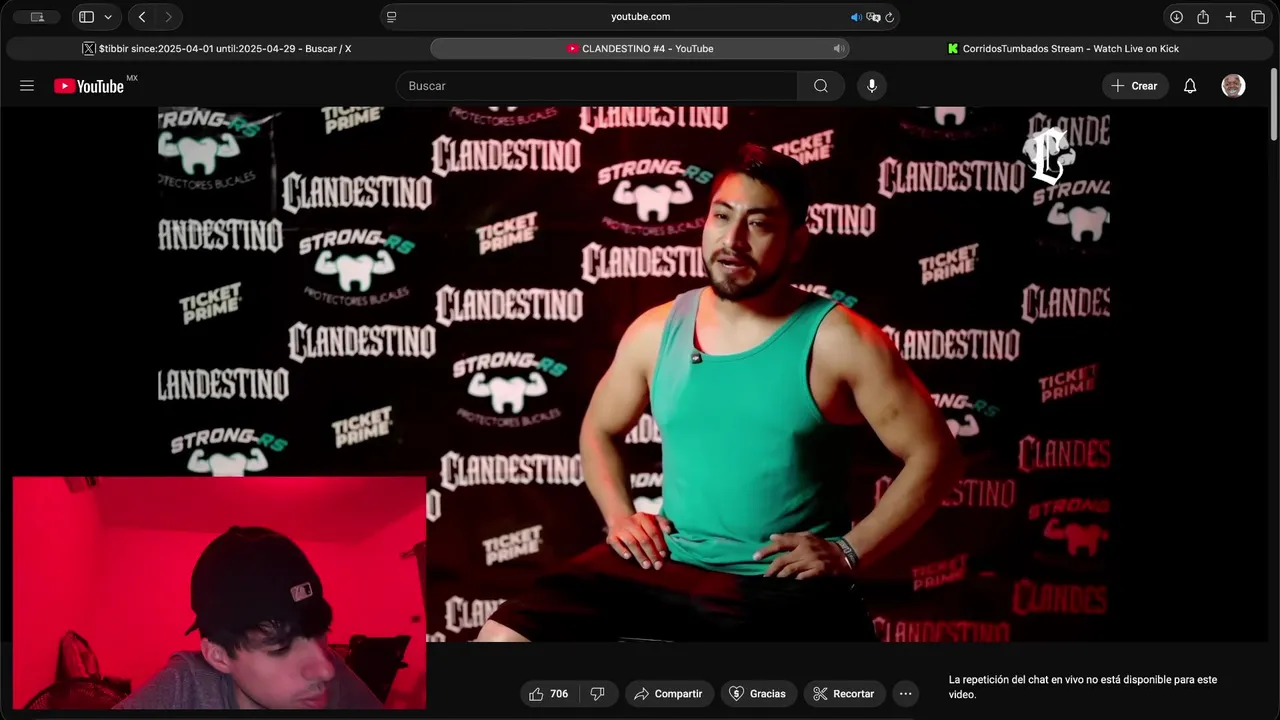Viewport: 1280px width, 720px height.
Task: Like the video with 706 likes
Action: click(549, 693)
